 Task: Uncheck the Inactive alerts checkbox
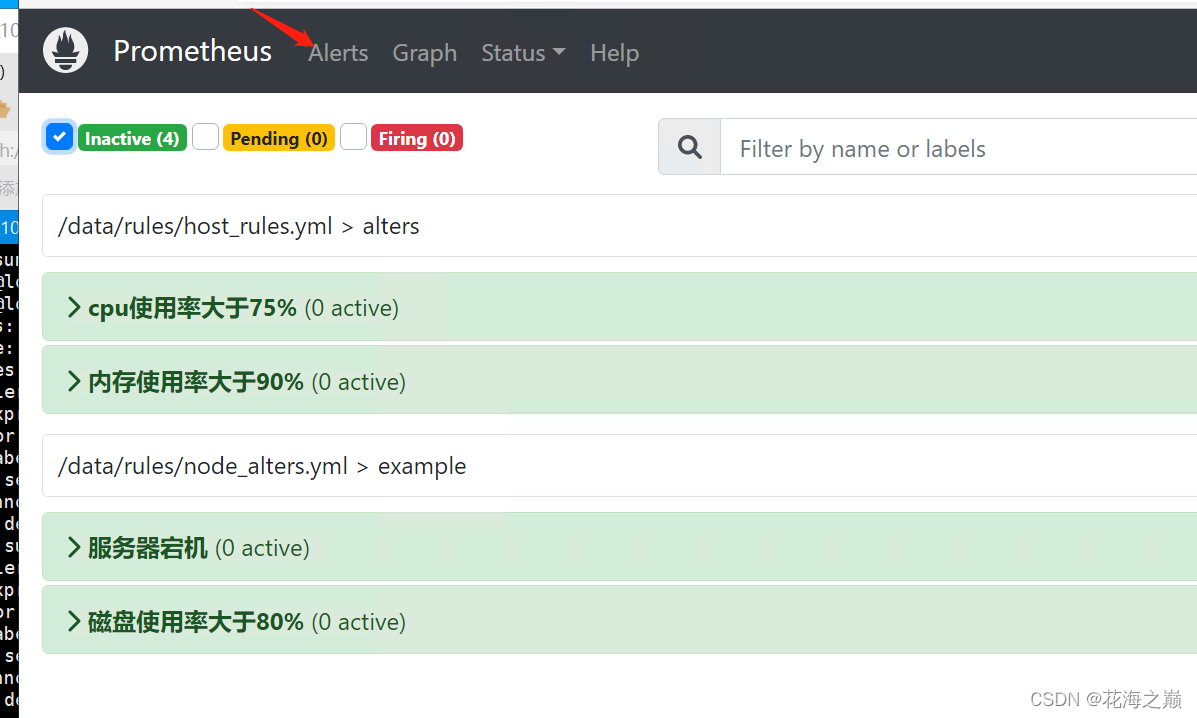pos(60,137)
